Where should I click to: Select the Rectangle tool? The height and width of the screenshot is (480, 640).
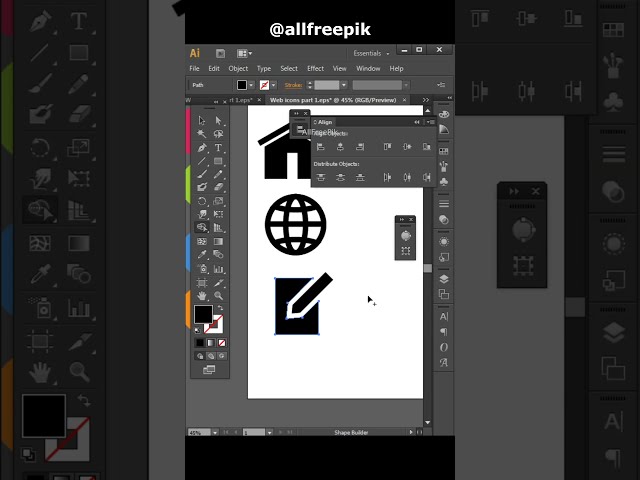tap(218, 161)
